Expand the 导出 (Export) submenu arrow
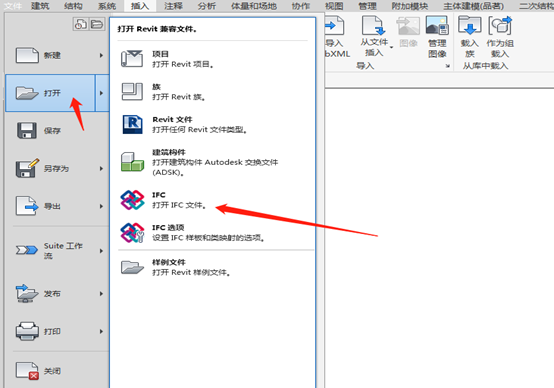The width and height of the screenshot is (554, 388). click(x=101, y=206)
